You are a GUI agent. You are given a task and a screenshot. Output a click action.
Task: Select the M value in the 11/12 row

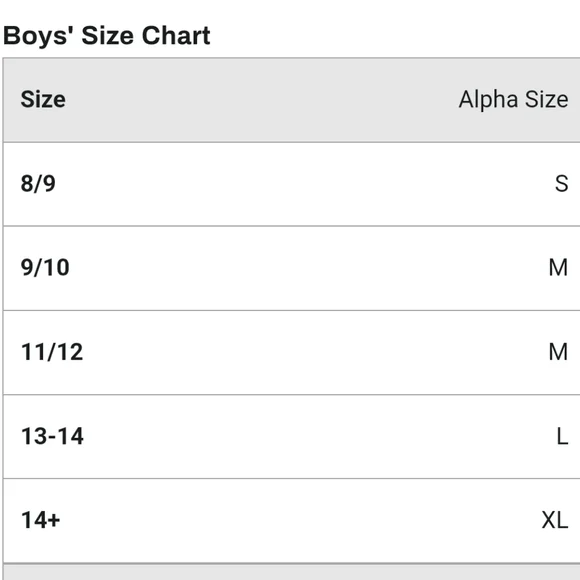559,352
